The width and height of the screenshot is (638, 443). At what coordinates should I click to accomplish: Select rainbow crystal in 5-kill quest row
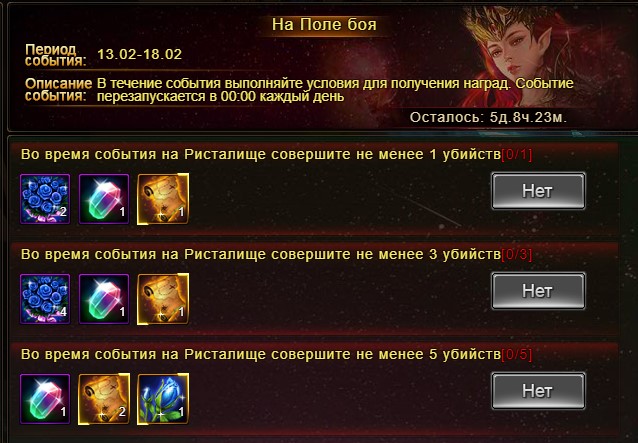coord(45,399)
